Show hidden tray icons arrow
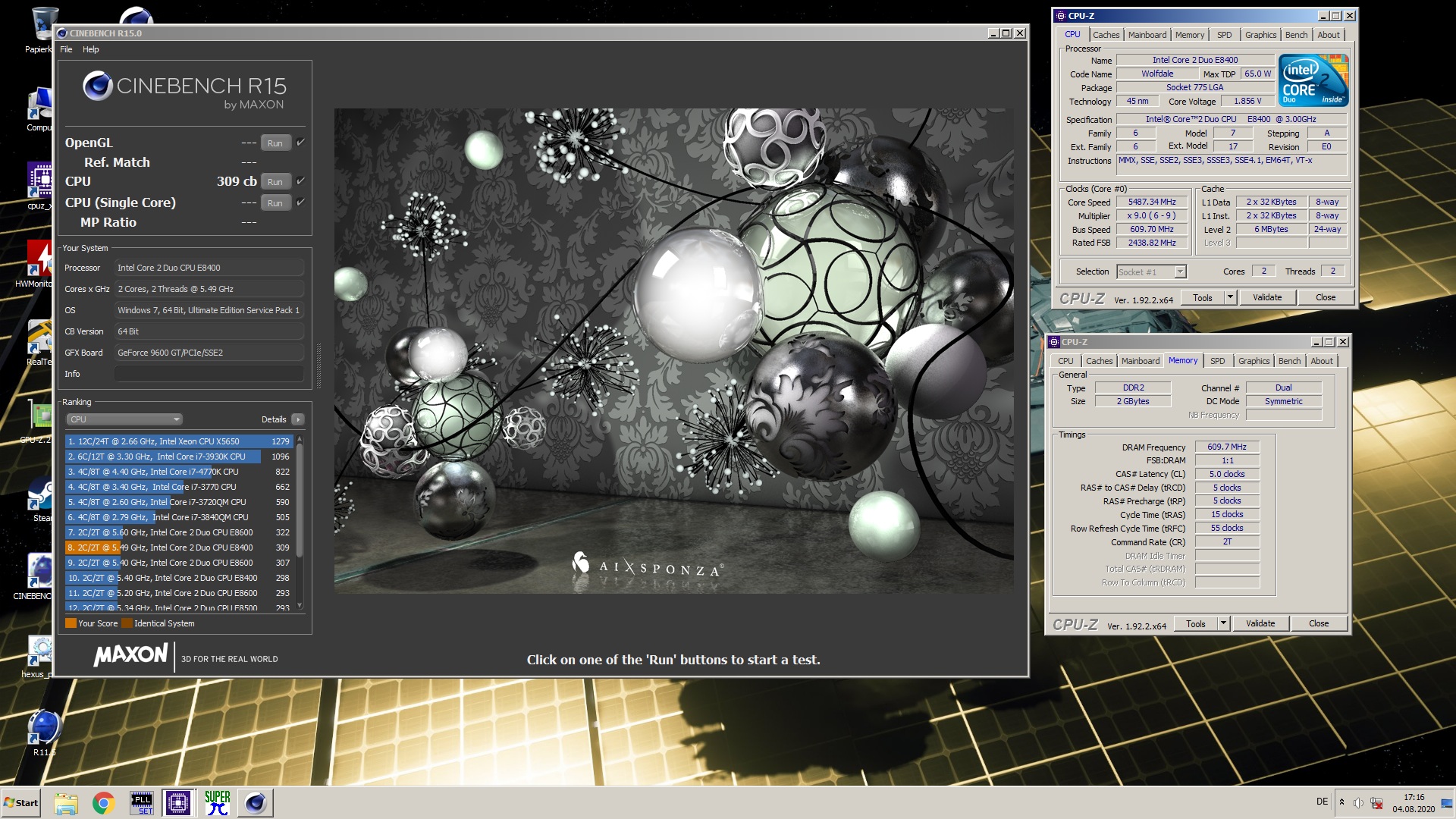 coord(1341,802)
